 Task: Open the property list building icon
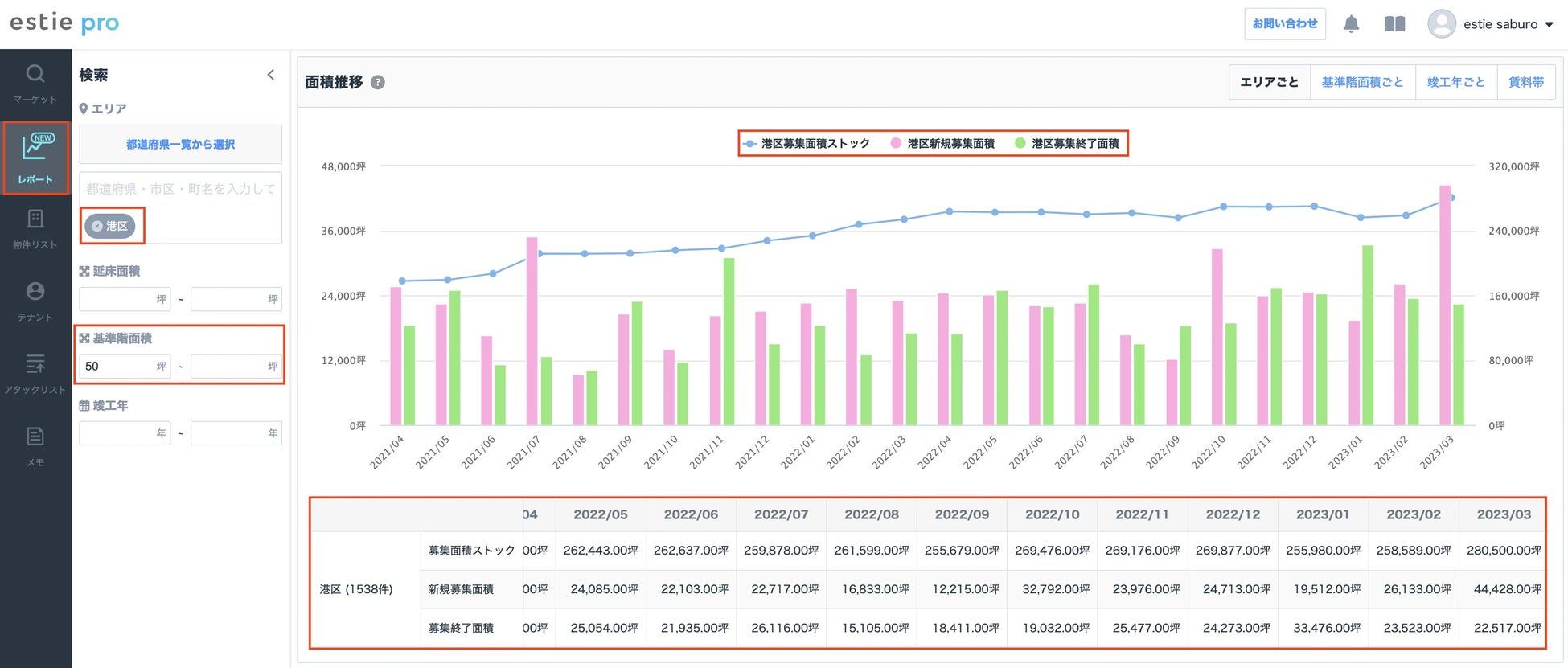(35, 219)
